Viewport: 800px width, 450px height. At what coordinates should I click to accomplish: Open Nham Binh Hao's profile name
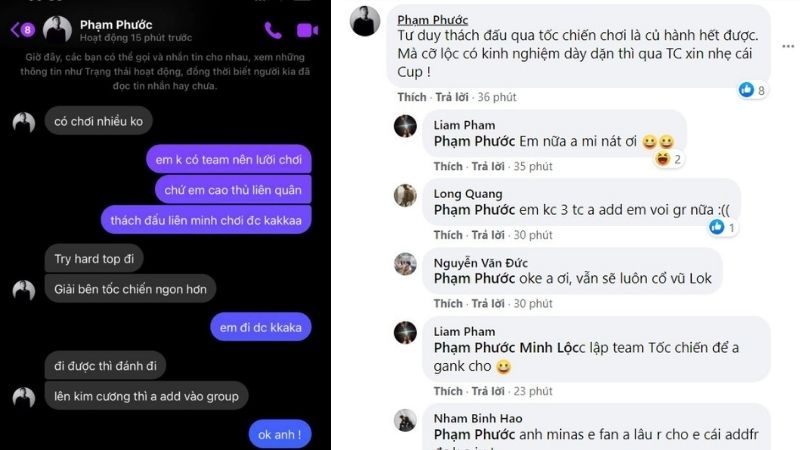click(x=478, y=418)
